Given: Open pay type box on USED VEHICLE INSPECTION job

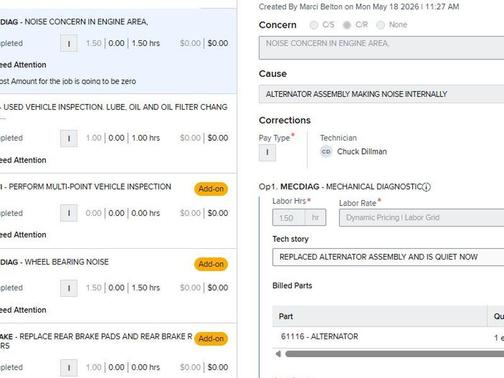Looking at the screenshot, I should (x=69, y=138).
